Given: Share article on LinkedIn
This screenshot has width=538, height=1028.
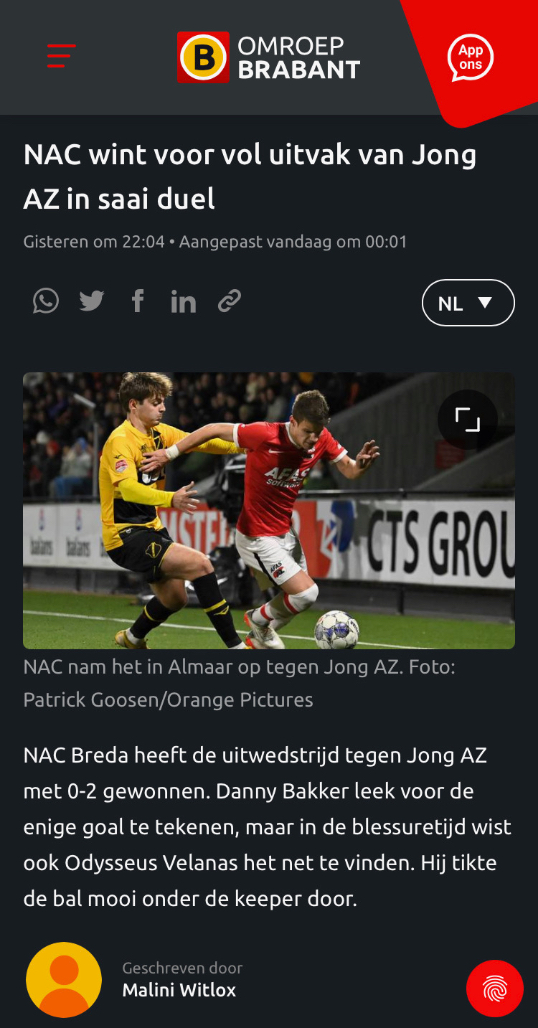Looking at the screenshot, I should [183, 302].
